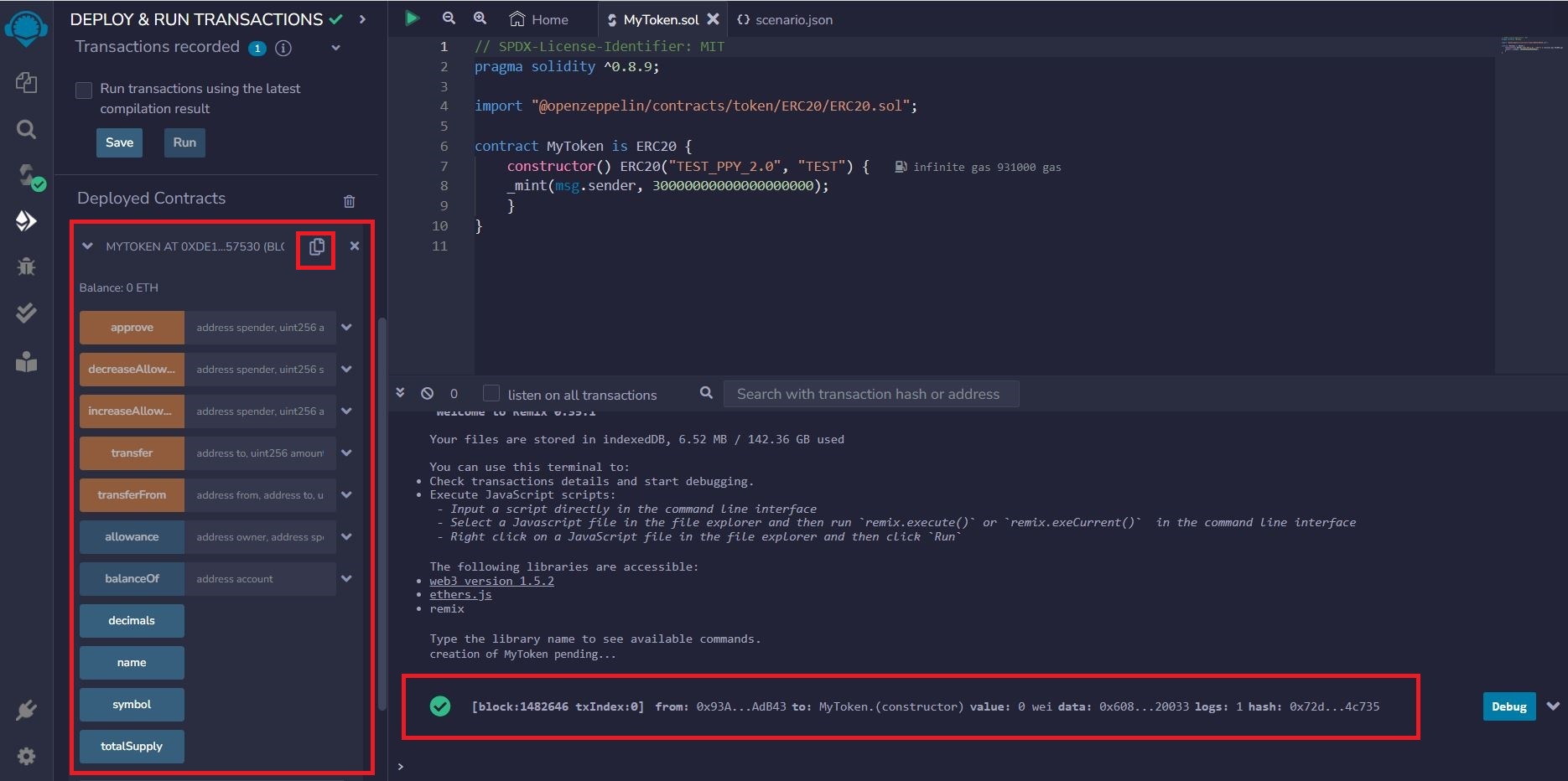Image resolution: width=1568 pixels, height=781 pixels.
Task: Open the Solidity compiler sidebar icon
Action: click(28, 176)
